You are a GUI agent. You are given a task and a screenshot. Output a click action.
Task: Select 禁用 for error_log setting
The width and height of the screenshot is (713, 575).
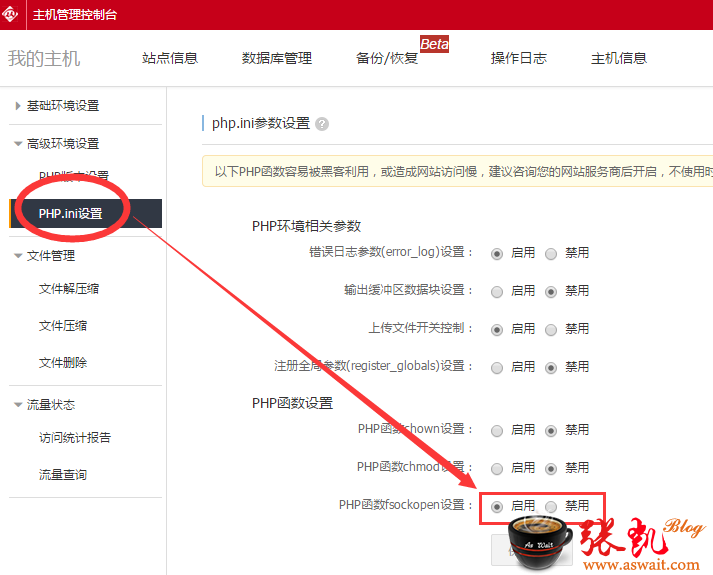tap(551, 254)
